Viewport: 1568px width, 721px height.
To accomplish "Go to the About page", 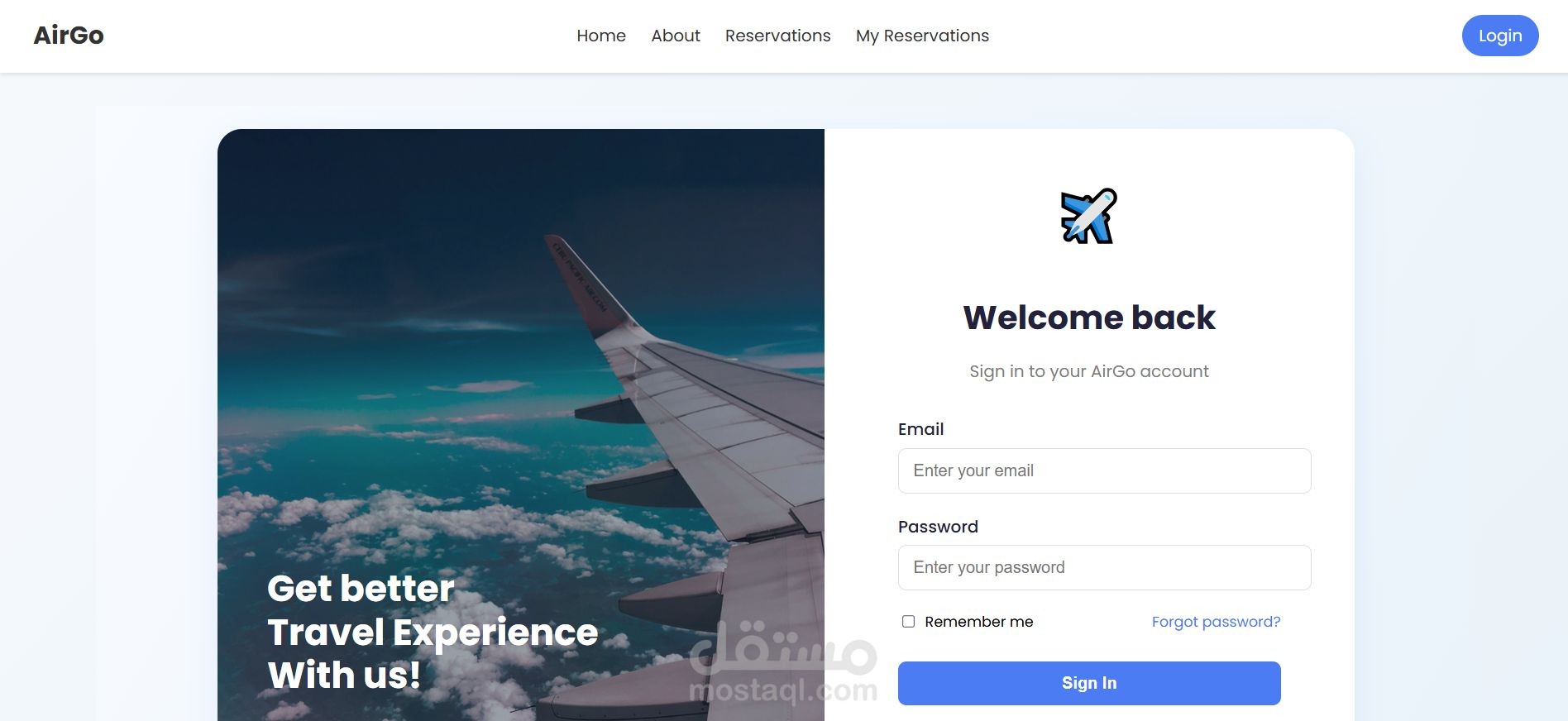I will pos(676,36).
